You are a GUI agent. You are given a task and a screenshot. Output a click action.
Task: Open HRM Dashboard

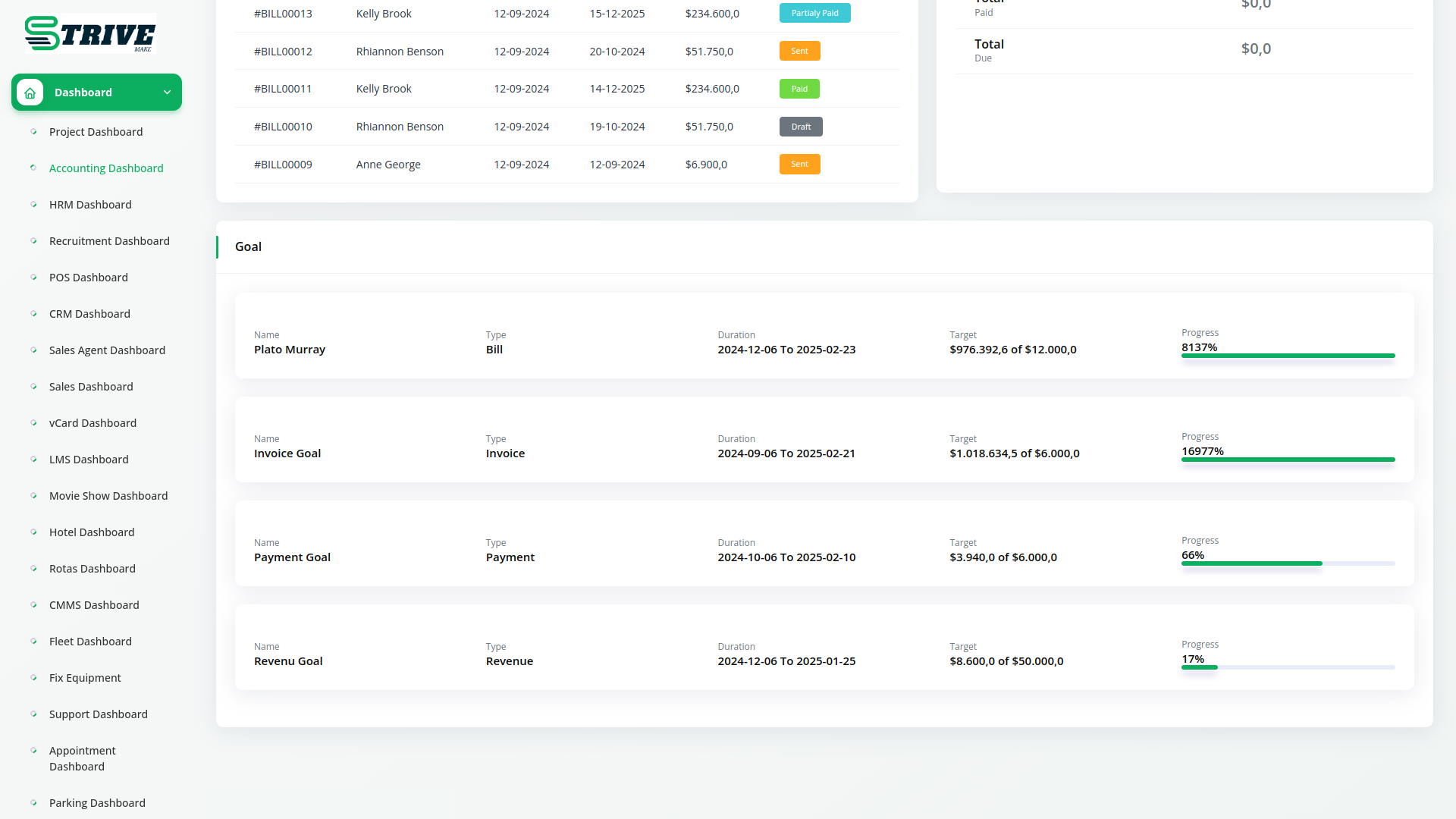pos(90,205)
